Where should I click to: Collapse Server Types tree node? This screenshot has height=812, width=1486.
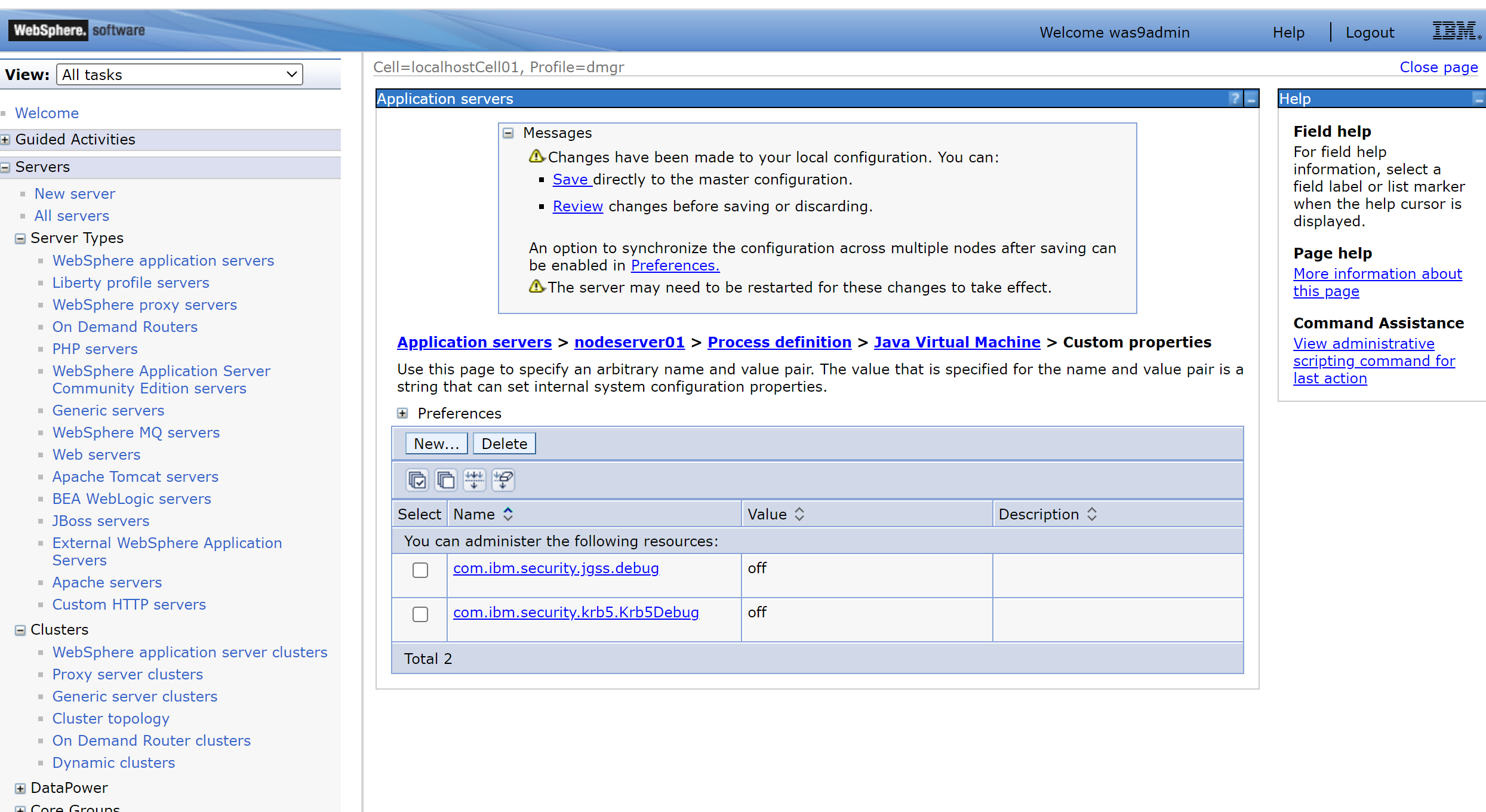pyautogui.click(x=20, y=239)
